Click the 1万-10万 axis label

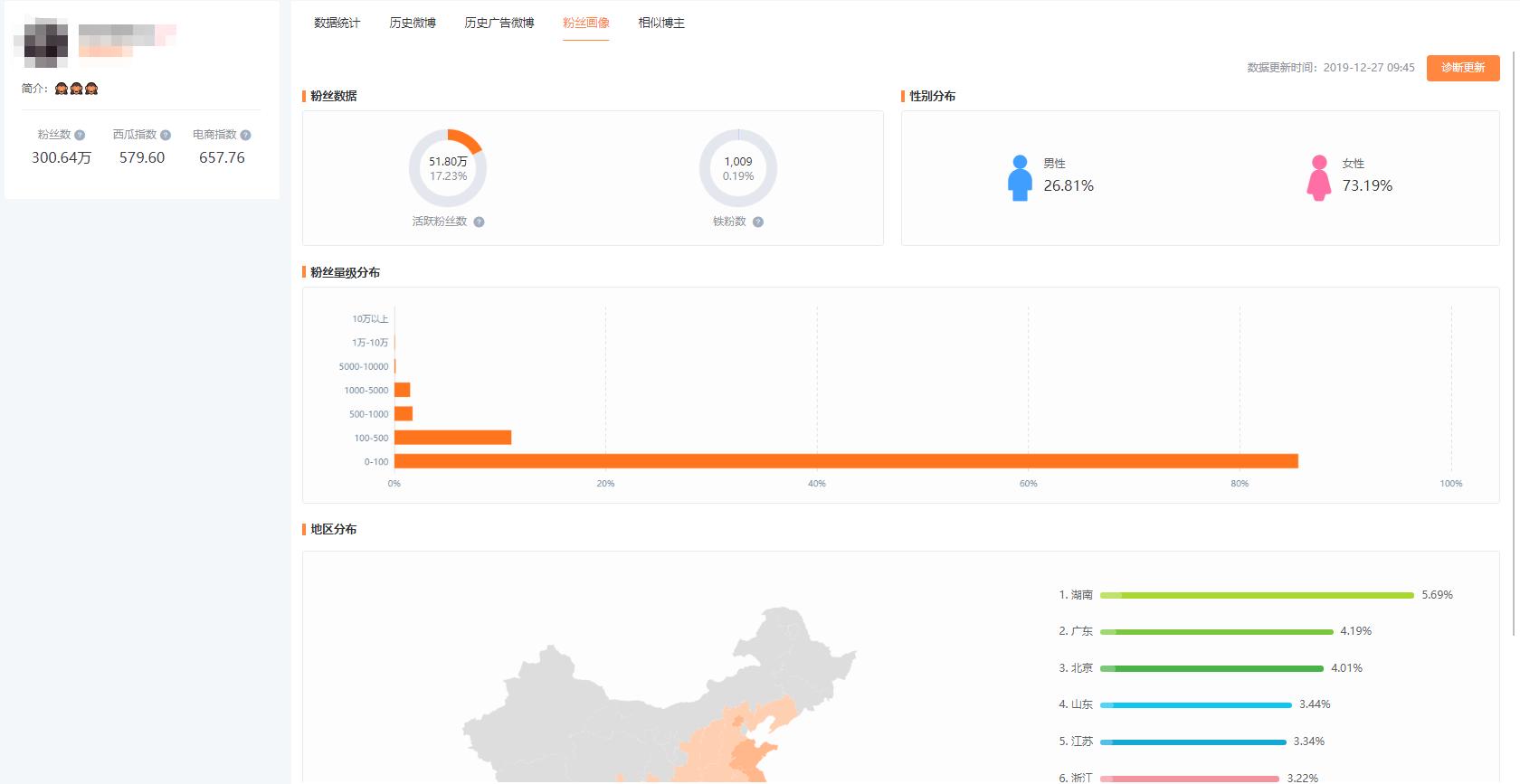pos(370,343)
